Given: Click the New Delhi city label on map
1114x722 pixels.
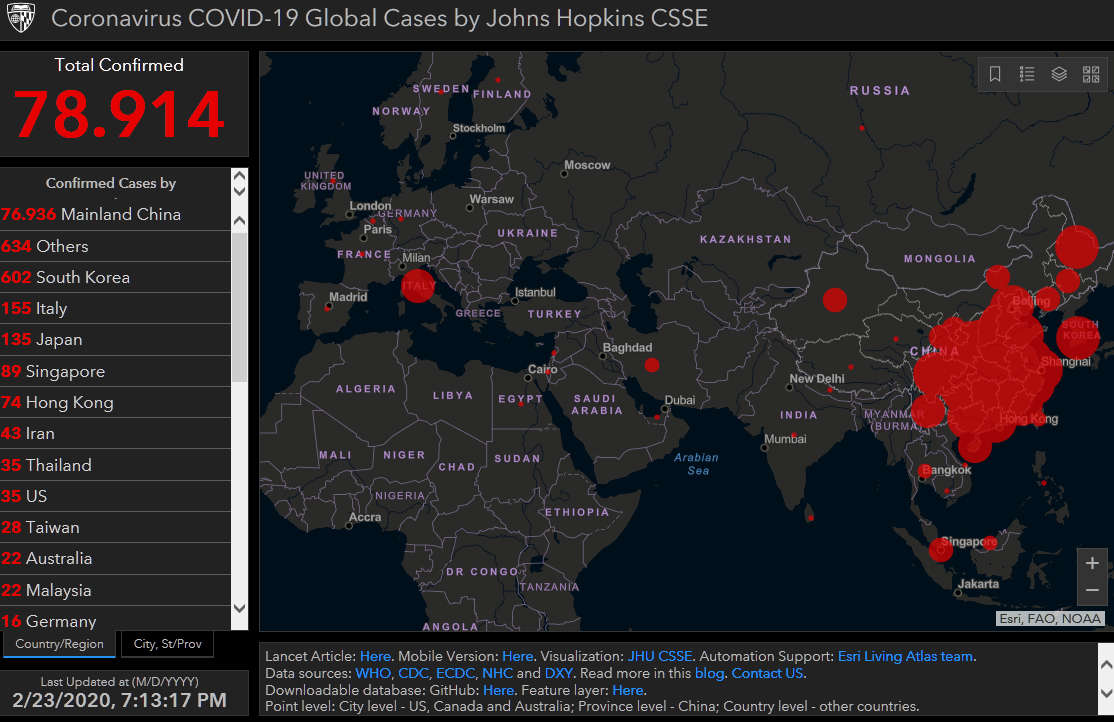Looking at the screenshot, I should tap(816, 379).
